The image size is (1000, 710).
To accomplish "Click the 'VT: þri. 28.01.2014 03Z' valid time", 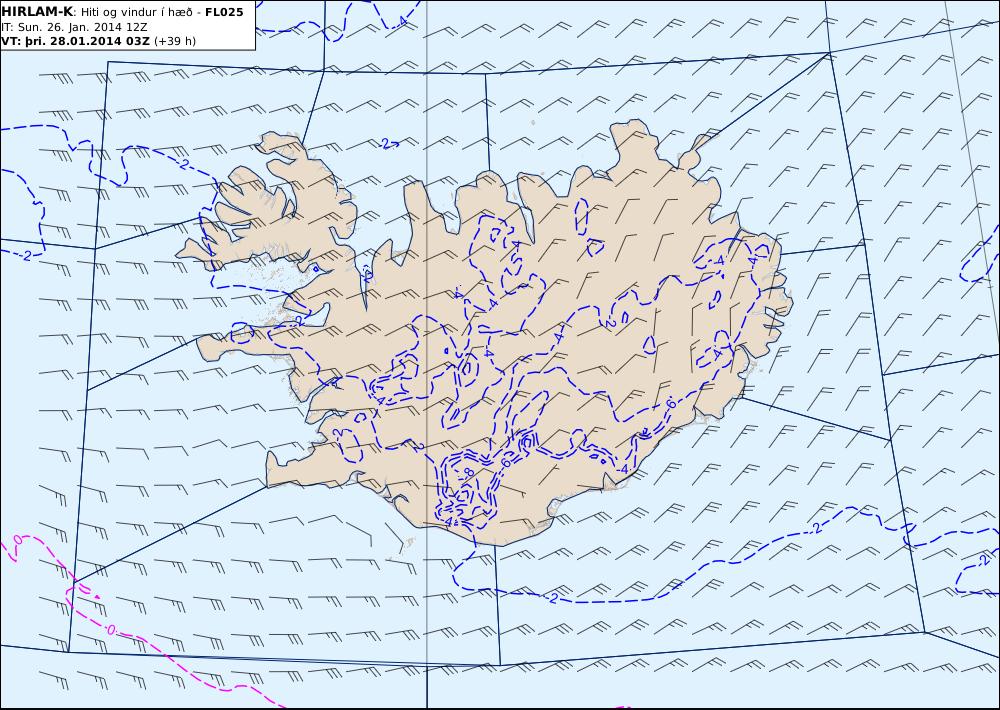I will [x=76, y=41].
